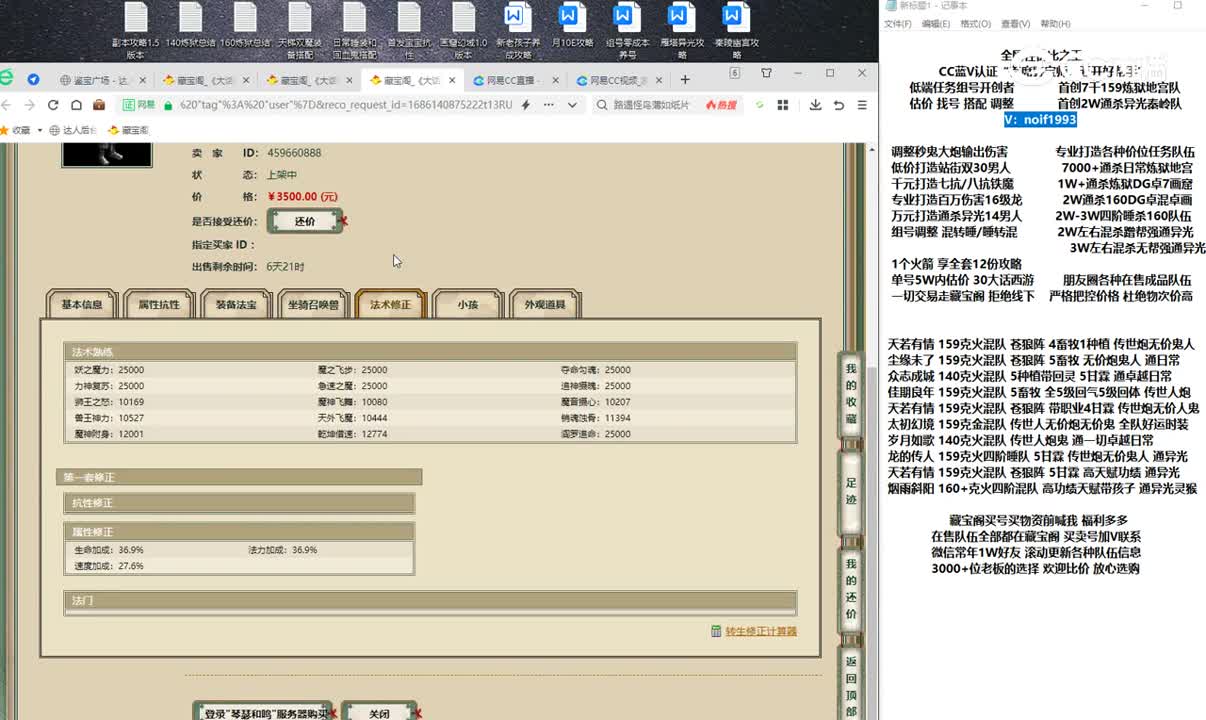Open the browser hamburger menu
The image size is (1206, 720).
[862, 105]
